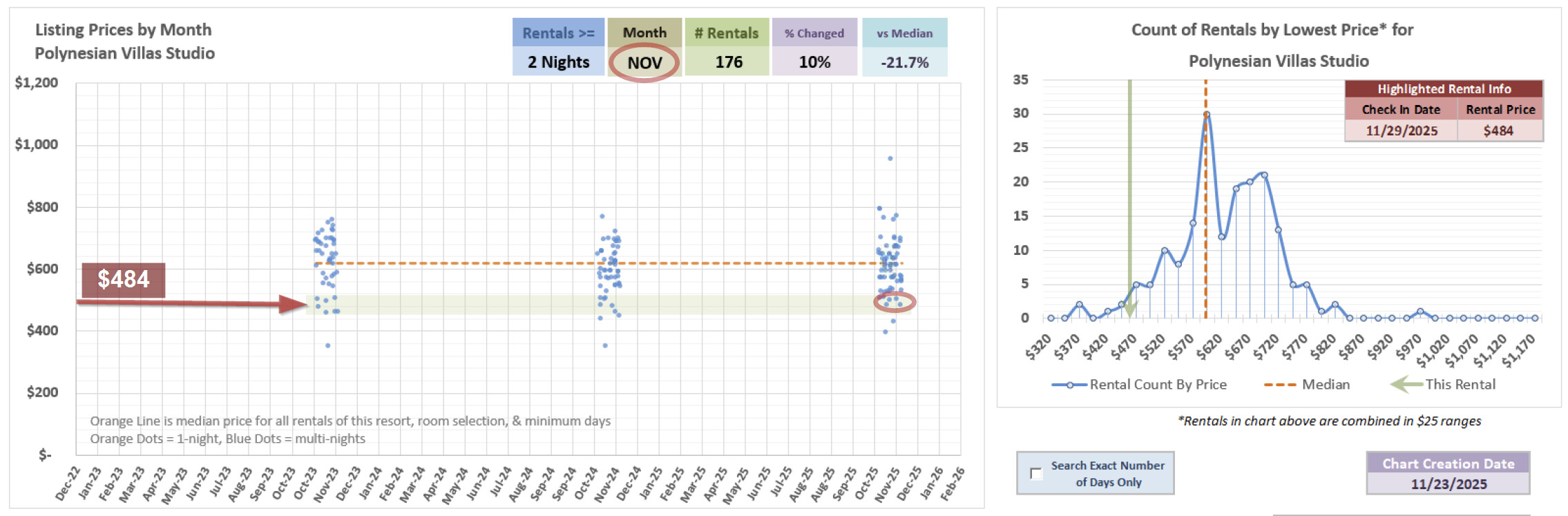Click the histogram peak marker at 30
Image resolution: width=1568 pixels, height=516 pixels.
click(x=1206, y=115)
